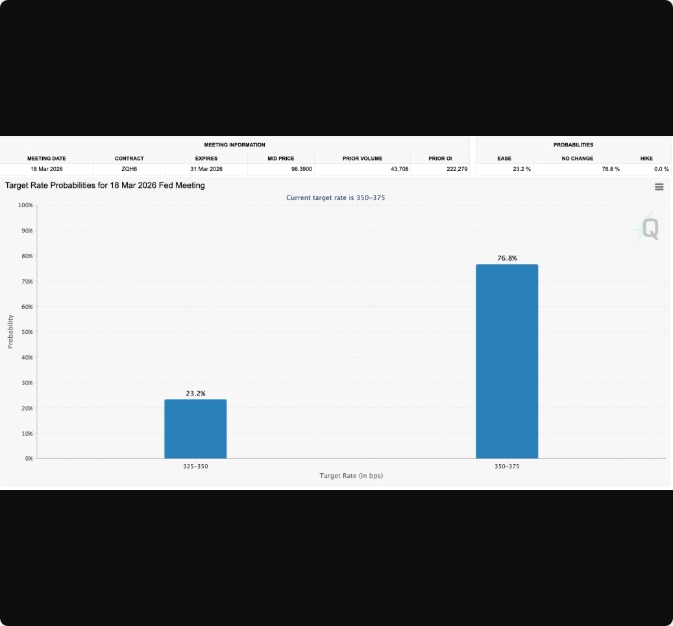This screenshot has height=626, width=673.
Task: Open the chart hamburger context menu
Action: point(659,187)
